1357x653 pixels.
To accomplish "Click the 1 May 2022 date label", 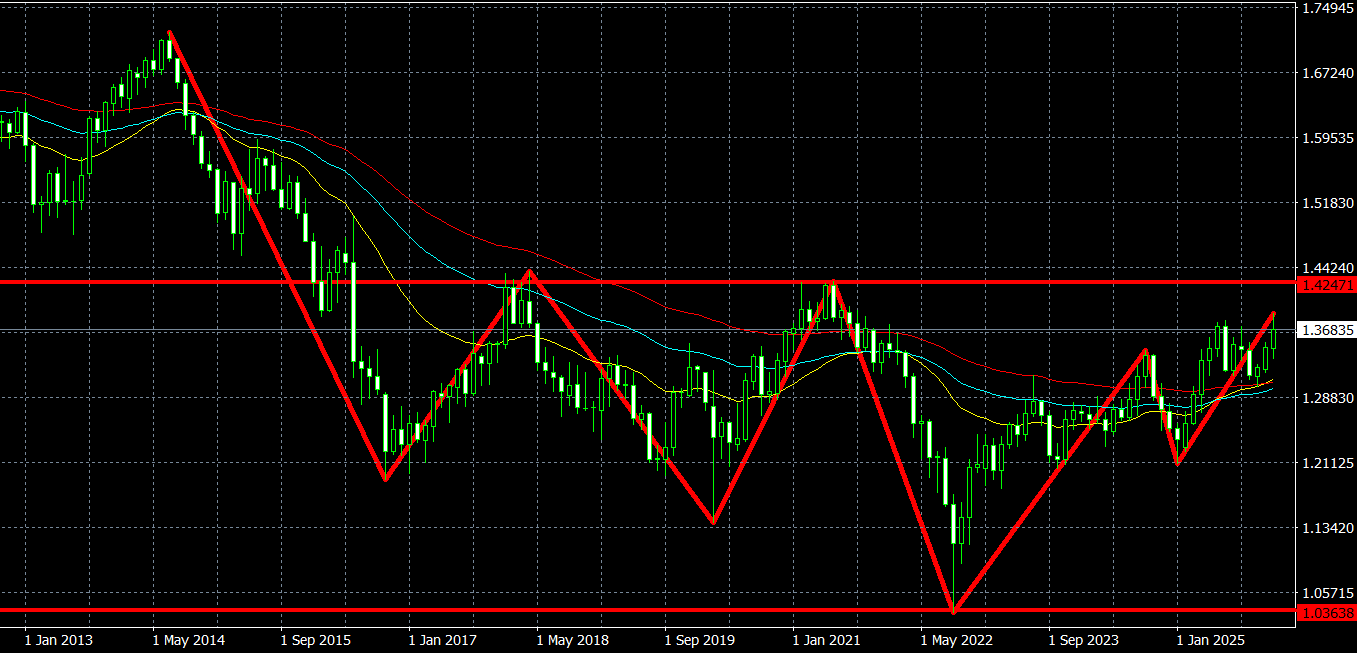I will pyautogui.click(x=958, y=638).
